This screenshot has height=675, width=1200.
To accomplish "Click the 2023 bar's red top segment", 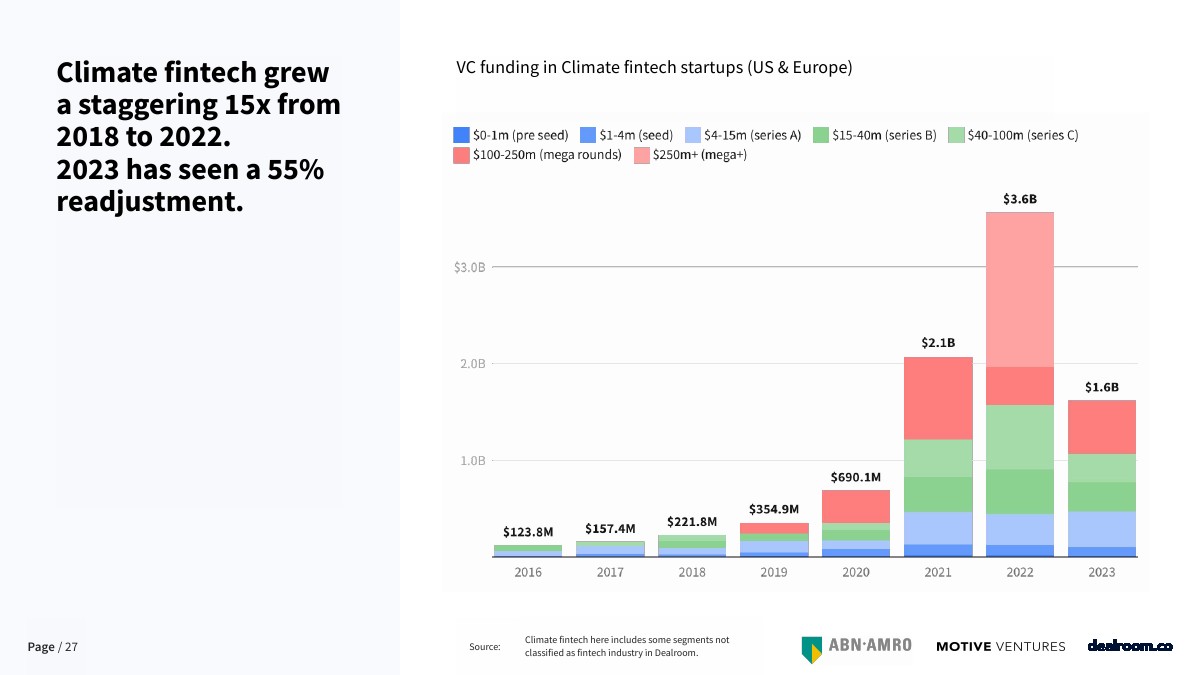I will pyautogui.click(x=1101, y=427).
